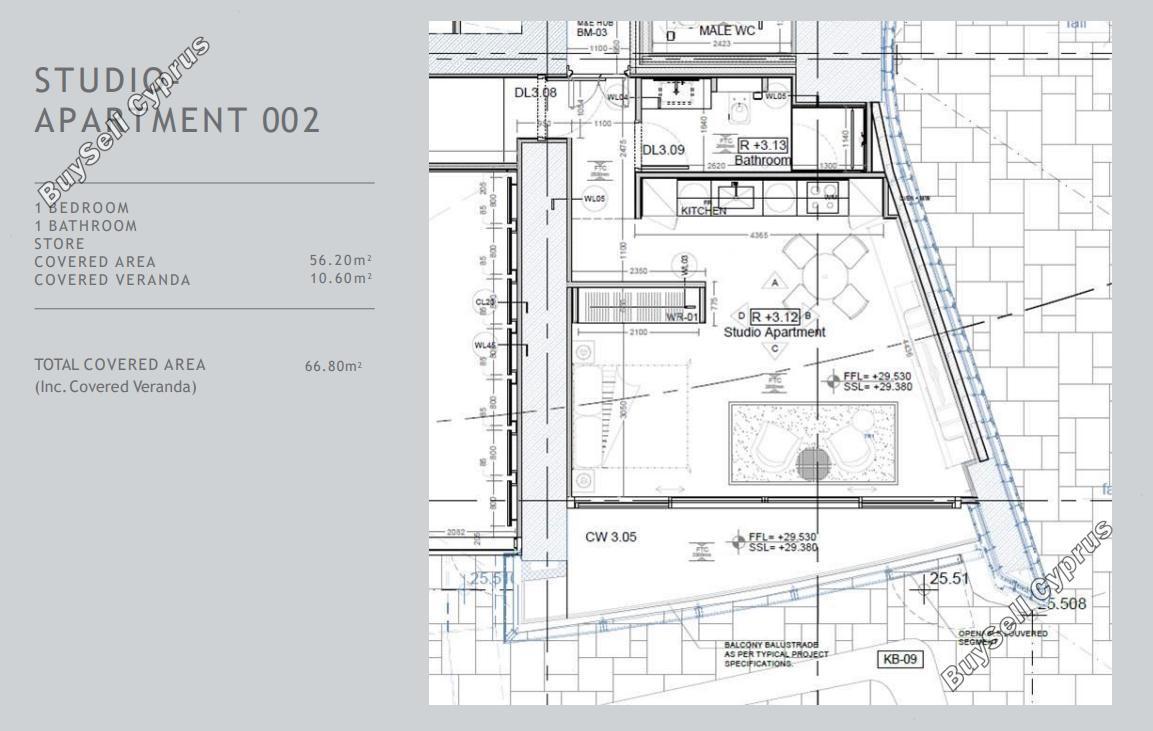Click the 'COVERED AREA' label
The width and height of the screenshot is (1153, 731).
[95, 262]
